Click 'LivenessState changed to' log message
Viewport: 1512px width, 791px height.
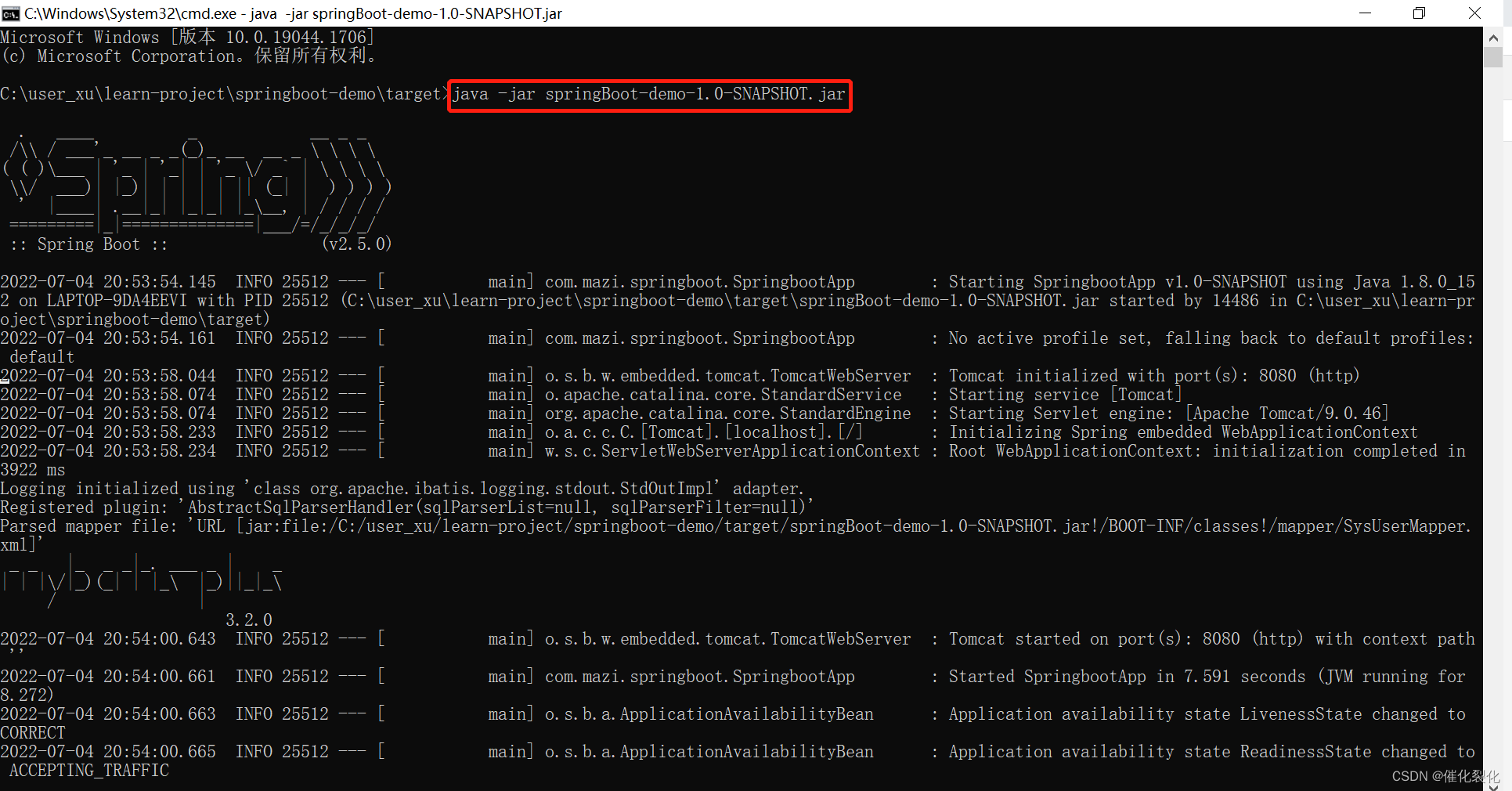click(x=1207, y=714)
